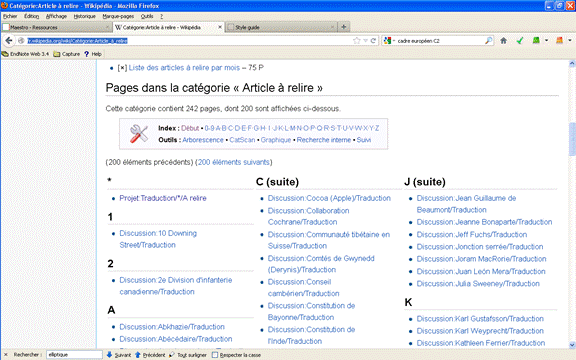Click the wrench tools icon in Index box
Viewport: 576px width, 360px height.
click(x=139, y=133)
